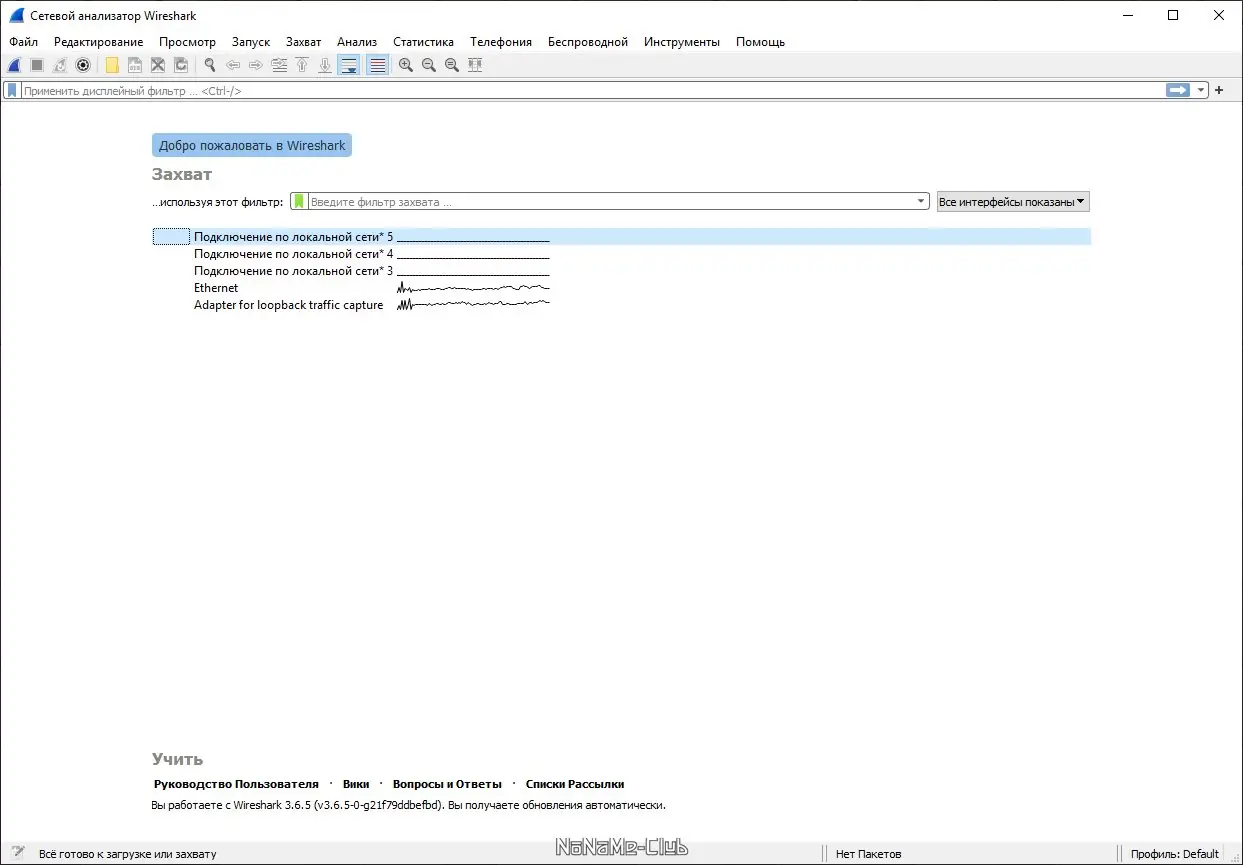Maximize the Wireshark window
1243x865 pixels.
pos(1173,15)
